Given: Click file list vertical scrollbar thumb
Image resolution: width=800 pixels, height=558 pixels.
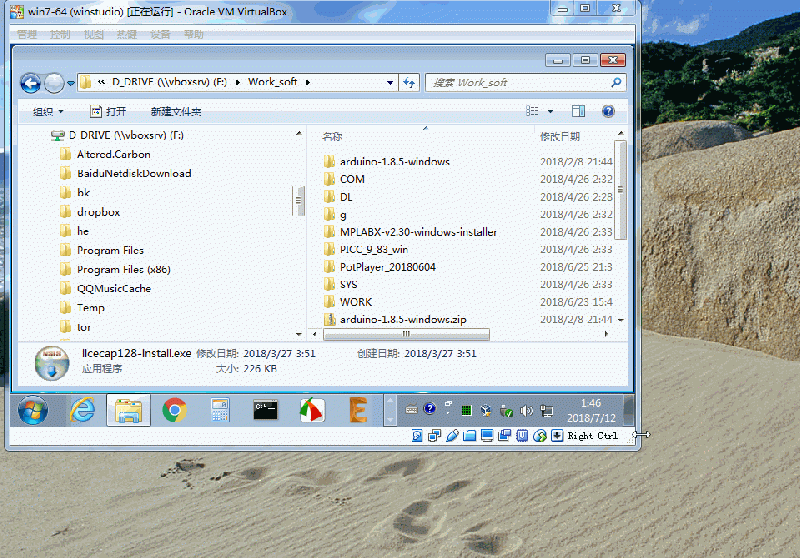Looking at the screenshot, I should click(620, 189).
